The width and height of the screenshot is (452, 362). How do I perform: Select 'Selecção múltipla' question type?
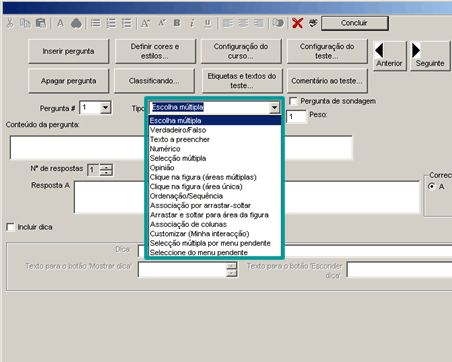coord(215,158)
